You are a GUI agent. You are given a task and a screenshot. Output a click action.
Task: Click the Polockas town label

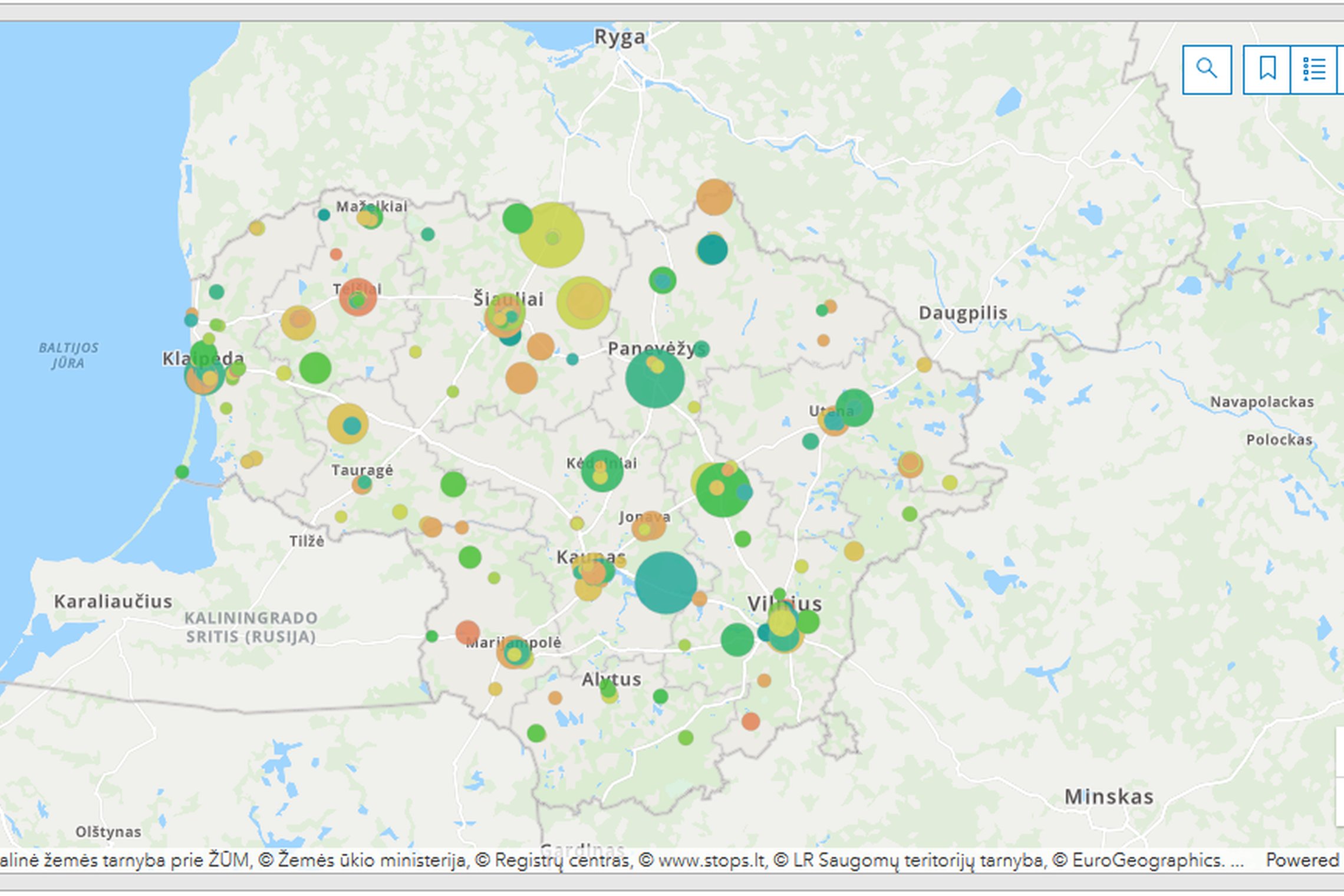pyautogui.click(x=1279, y=440)
